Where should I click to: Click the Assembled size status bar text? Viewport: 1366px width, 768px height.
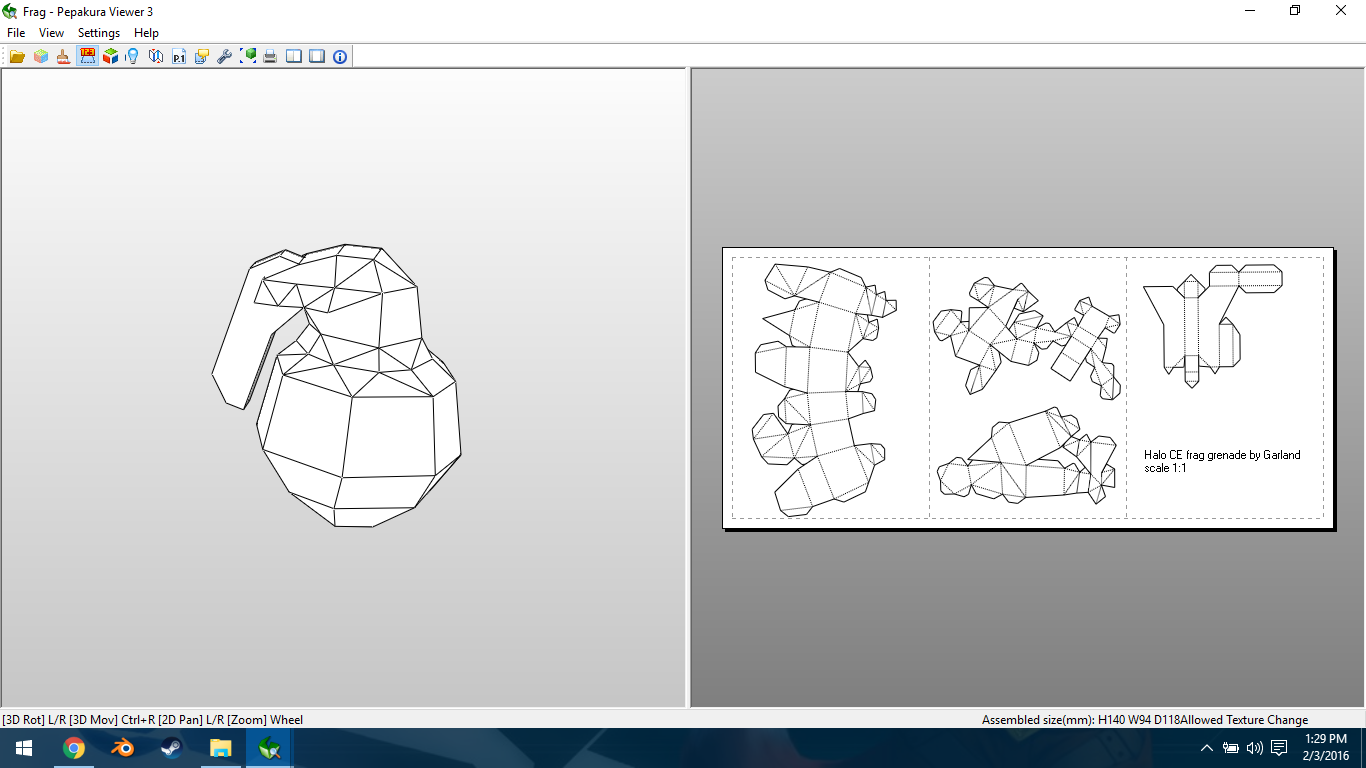(x=1081, y=720)
